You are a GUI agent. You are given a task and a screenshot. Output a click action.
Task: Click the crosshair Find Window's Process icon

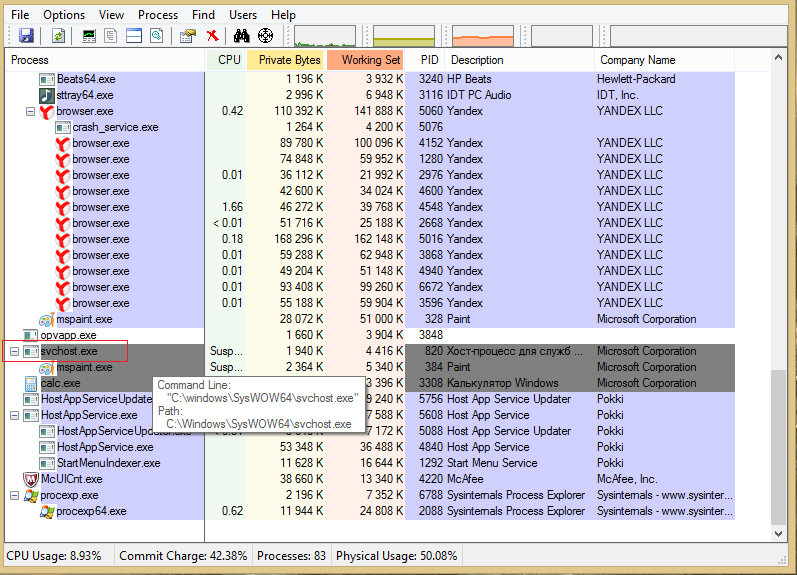click(x=265, y=36)
